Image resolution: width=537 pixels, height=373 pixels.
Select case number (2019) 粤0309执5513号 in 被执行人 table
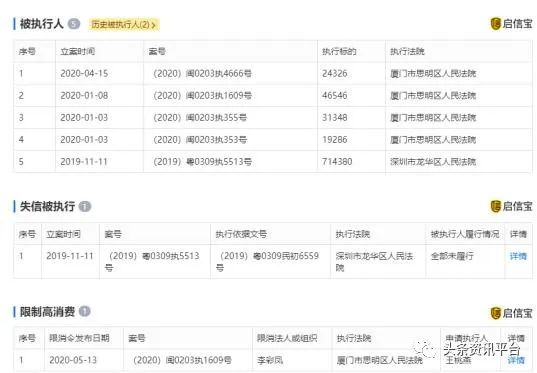click(202, 161)
